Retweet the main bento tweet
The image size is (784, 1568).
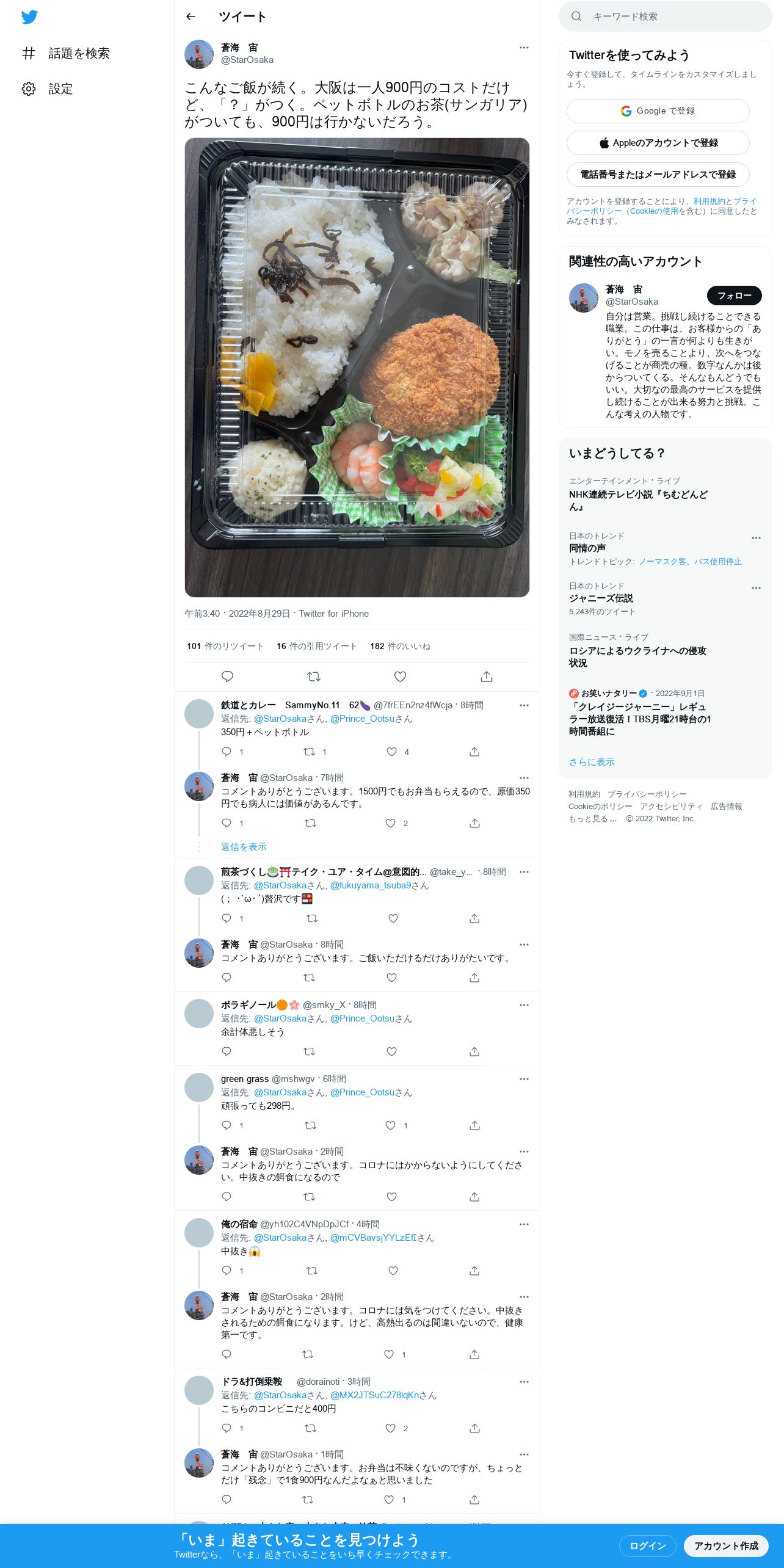pyautogui.click(x=314, y=677)
